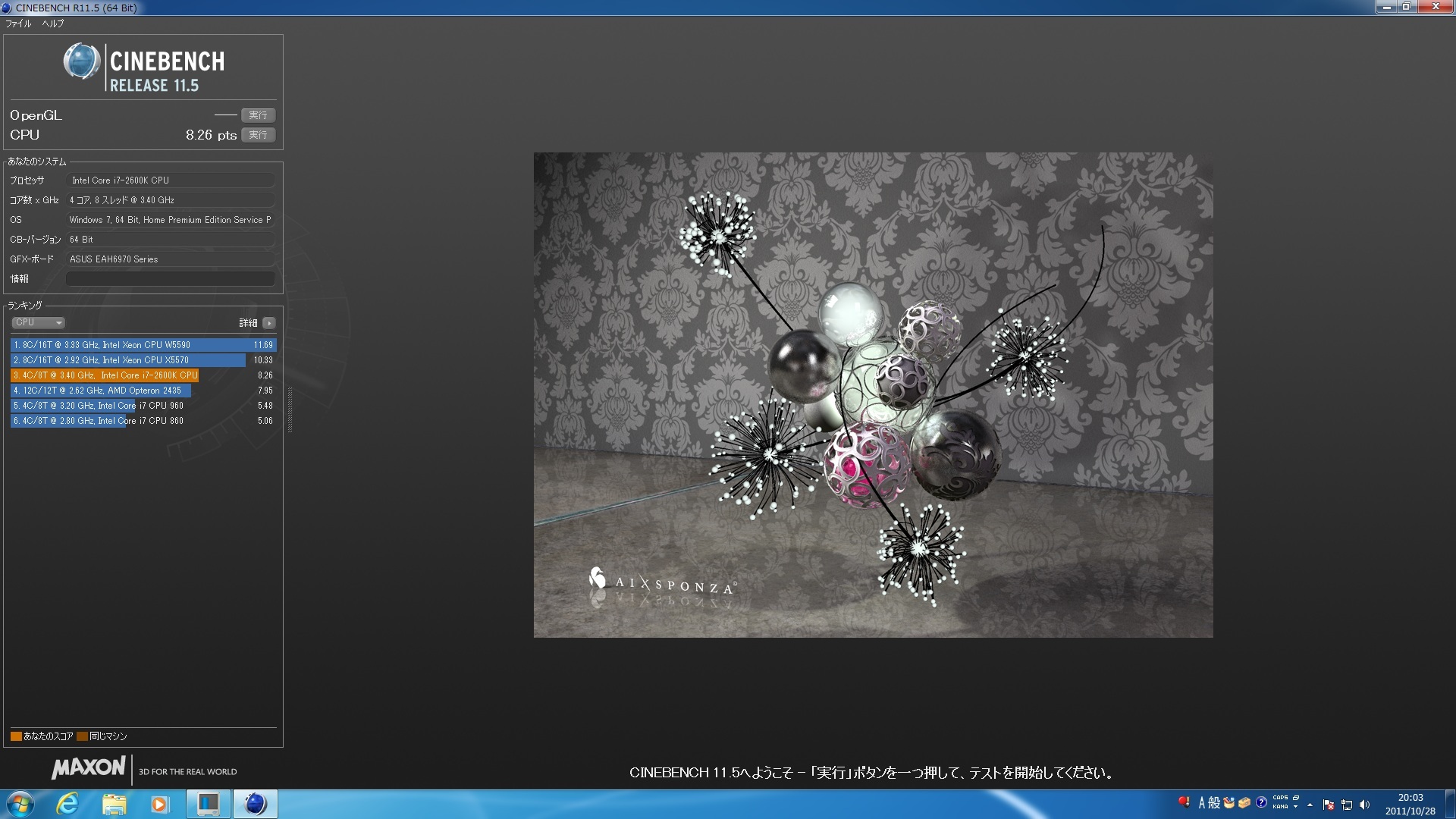
Task: Run the CPU benchmark test
Action: 258,135
